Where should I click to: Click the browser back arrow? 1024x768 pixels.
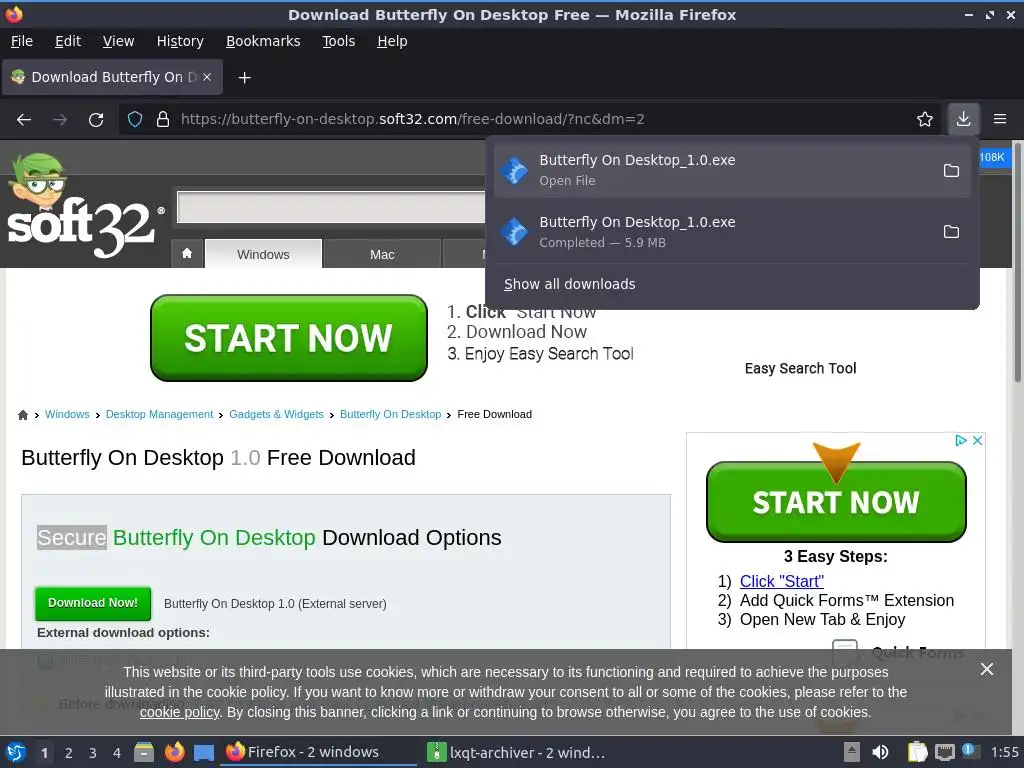pos(24,120)
